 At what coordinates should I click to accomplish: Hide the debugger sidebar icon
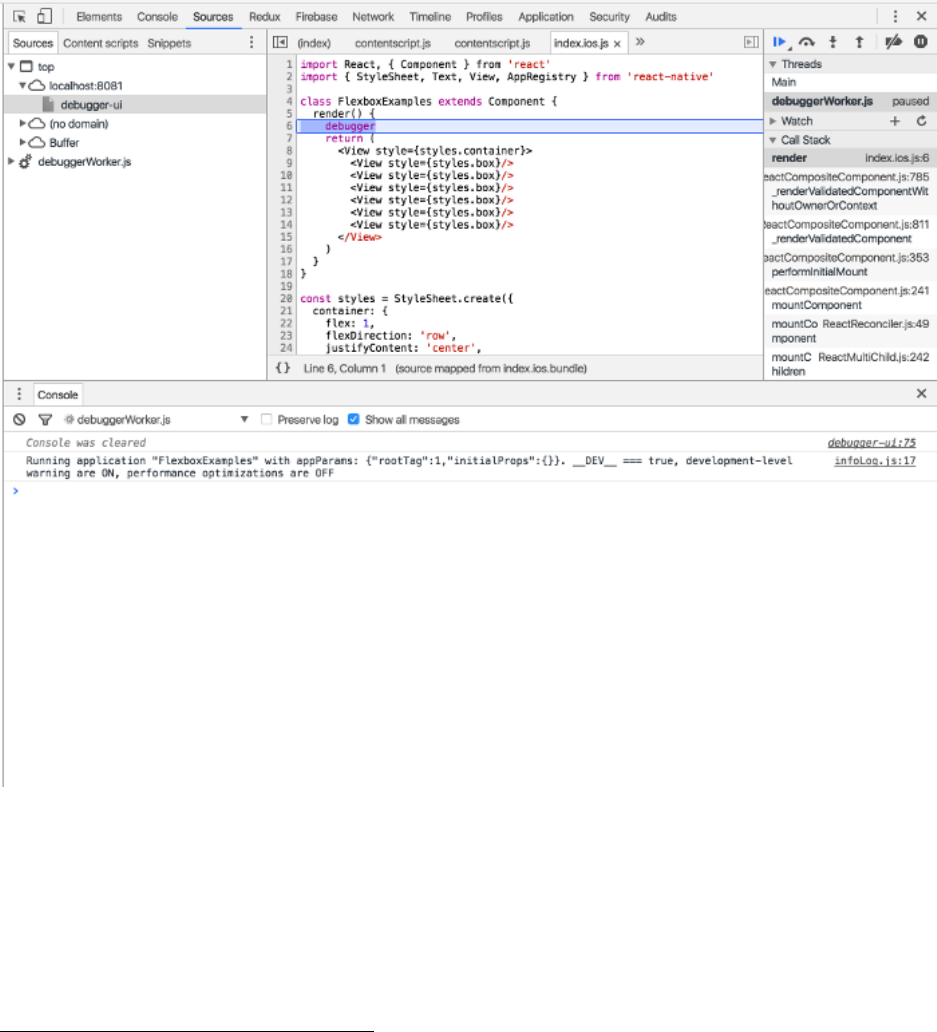(751, 43)
